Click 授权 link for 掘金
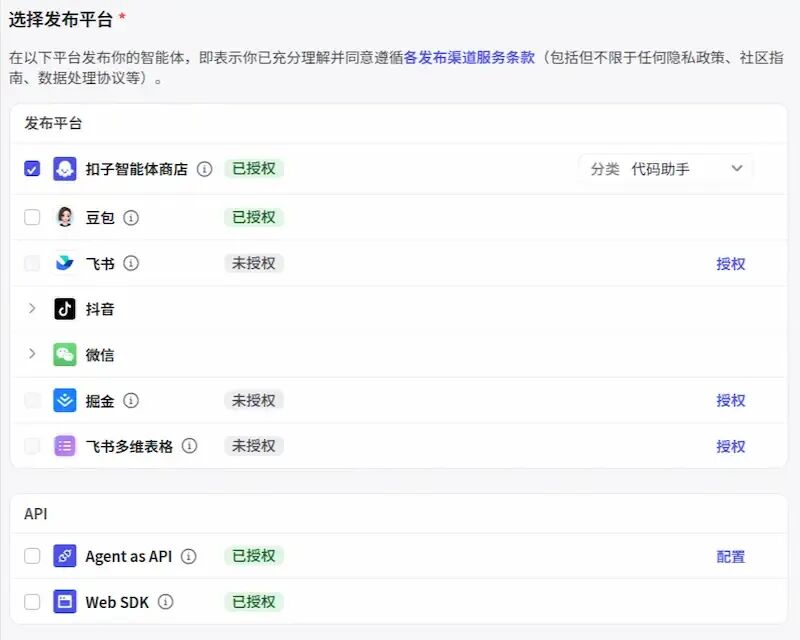Viewport: 800px width, 640px height. click(x=731, y=401)
